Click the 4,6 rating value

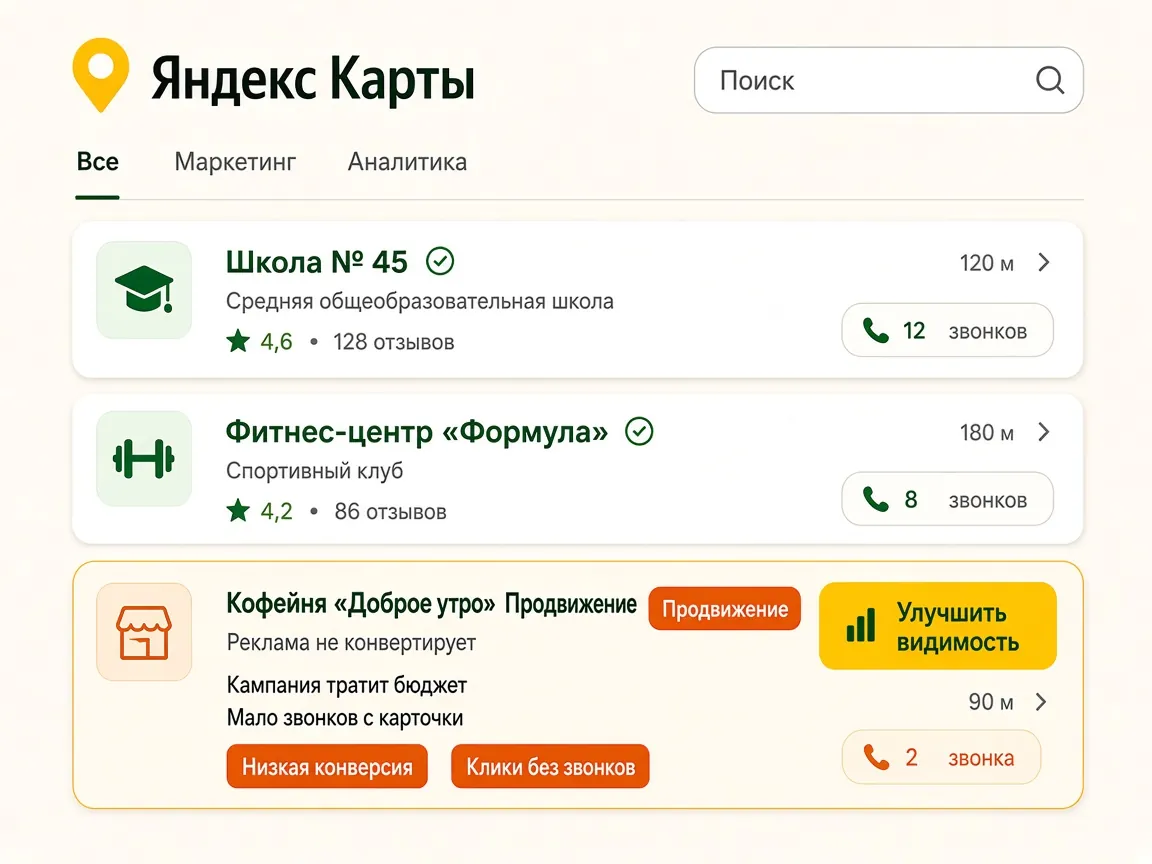(x=276, y=342)
